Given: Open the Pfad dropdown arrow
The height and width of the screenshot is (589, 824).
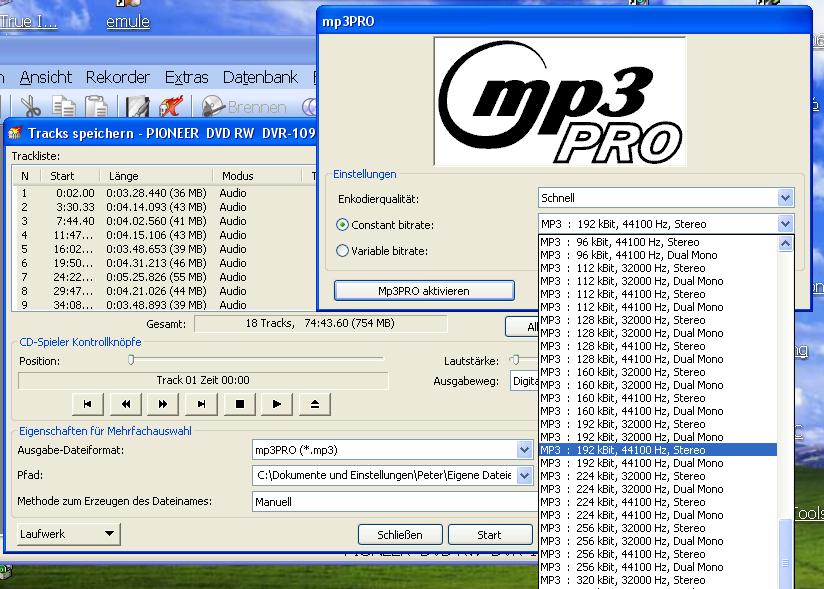Looking at the screenshot, I should coord(524,476).
